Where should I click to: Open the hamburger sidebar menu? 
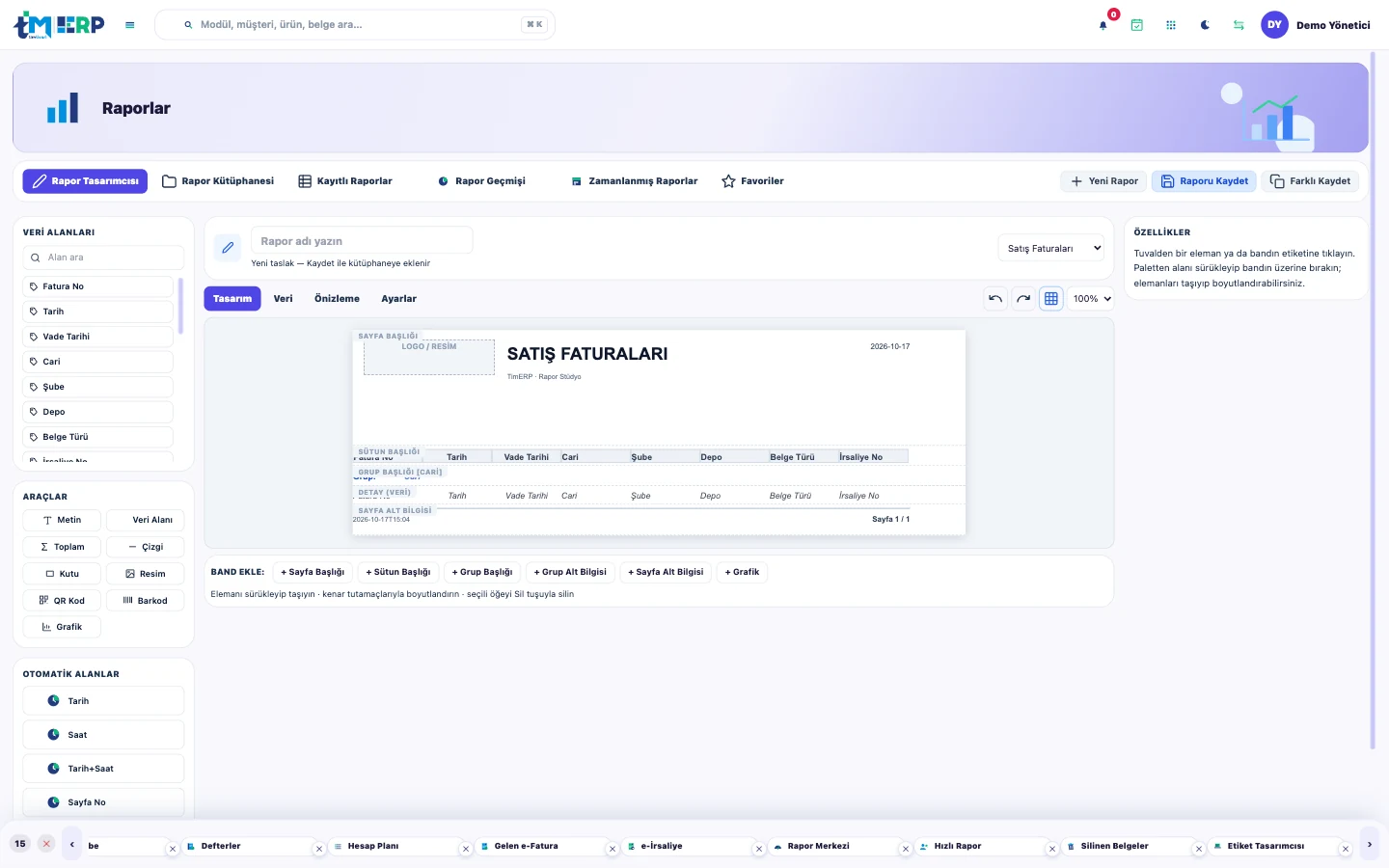tap(130, 25)
